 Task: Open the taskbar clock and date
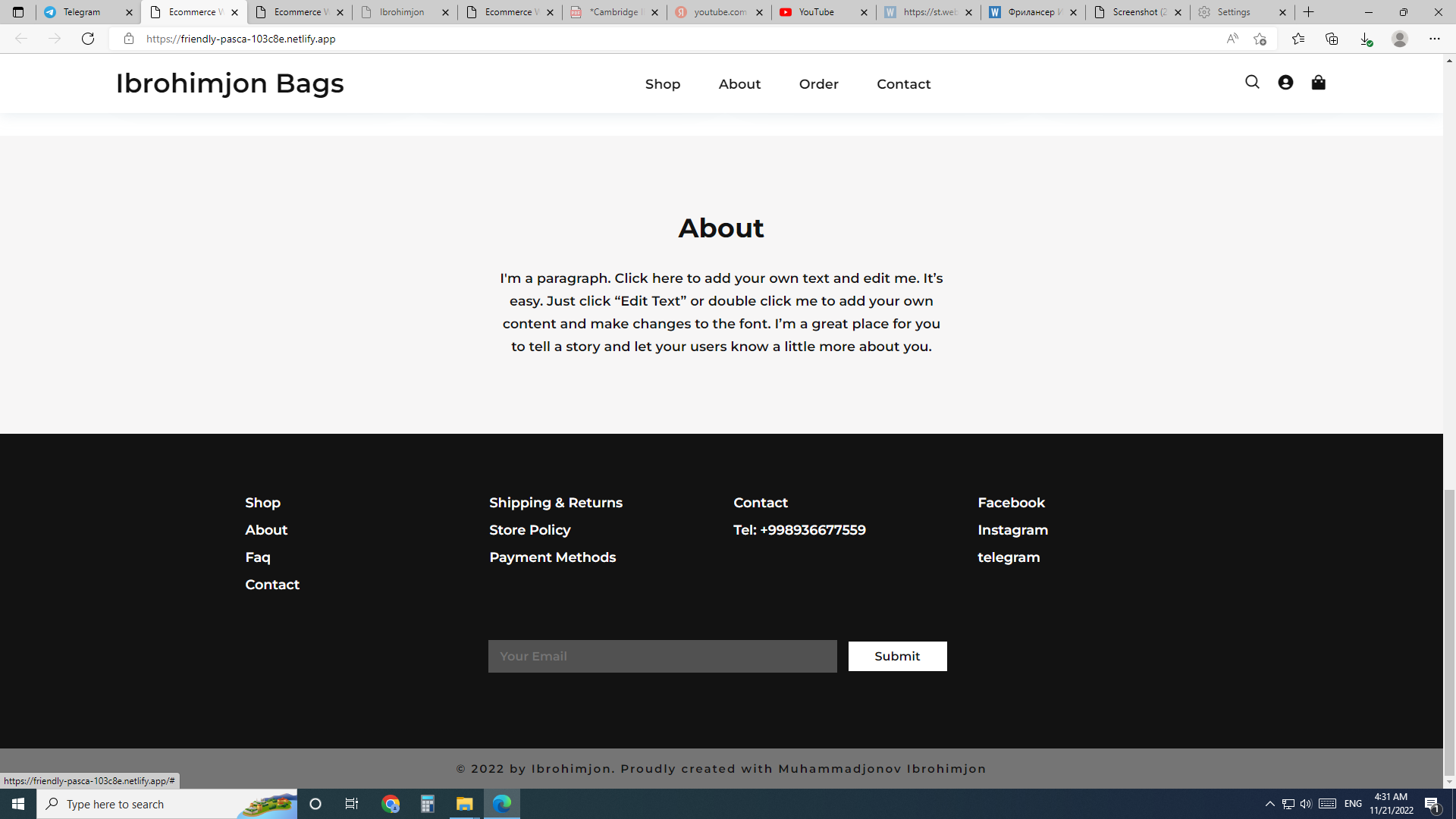(1391, 804)
